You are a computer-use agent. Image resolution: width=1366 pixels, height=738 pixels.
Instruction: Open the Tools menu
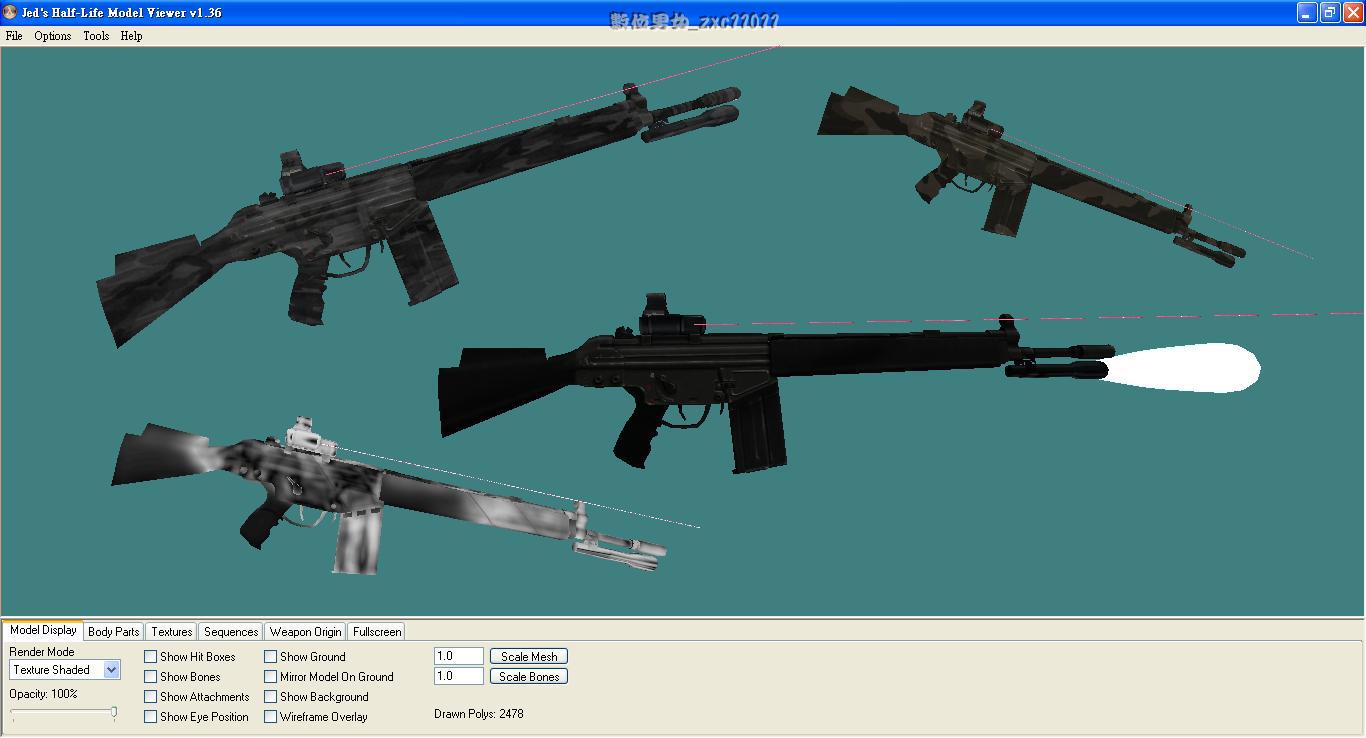(x=96, y=36)
